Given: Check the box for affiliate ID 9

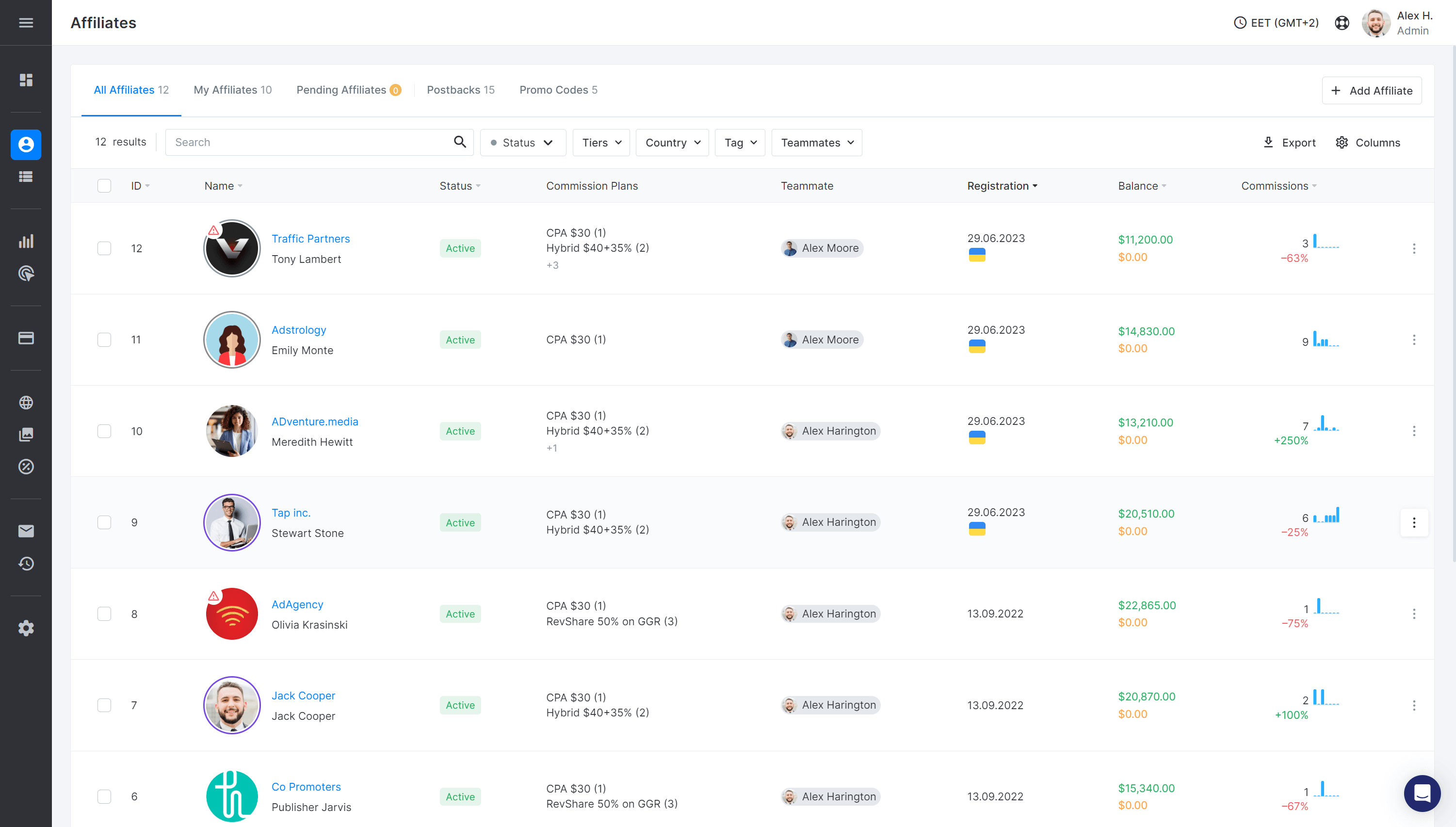Looking at the screenshot, I should tap(104, 522).
